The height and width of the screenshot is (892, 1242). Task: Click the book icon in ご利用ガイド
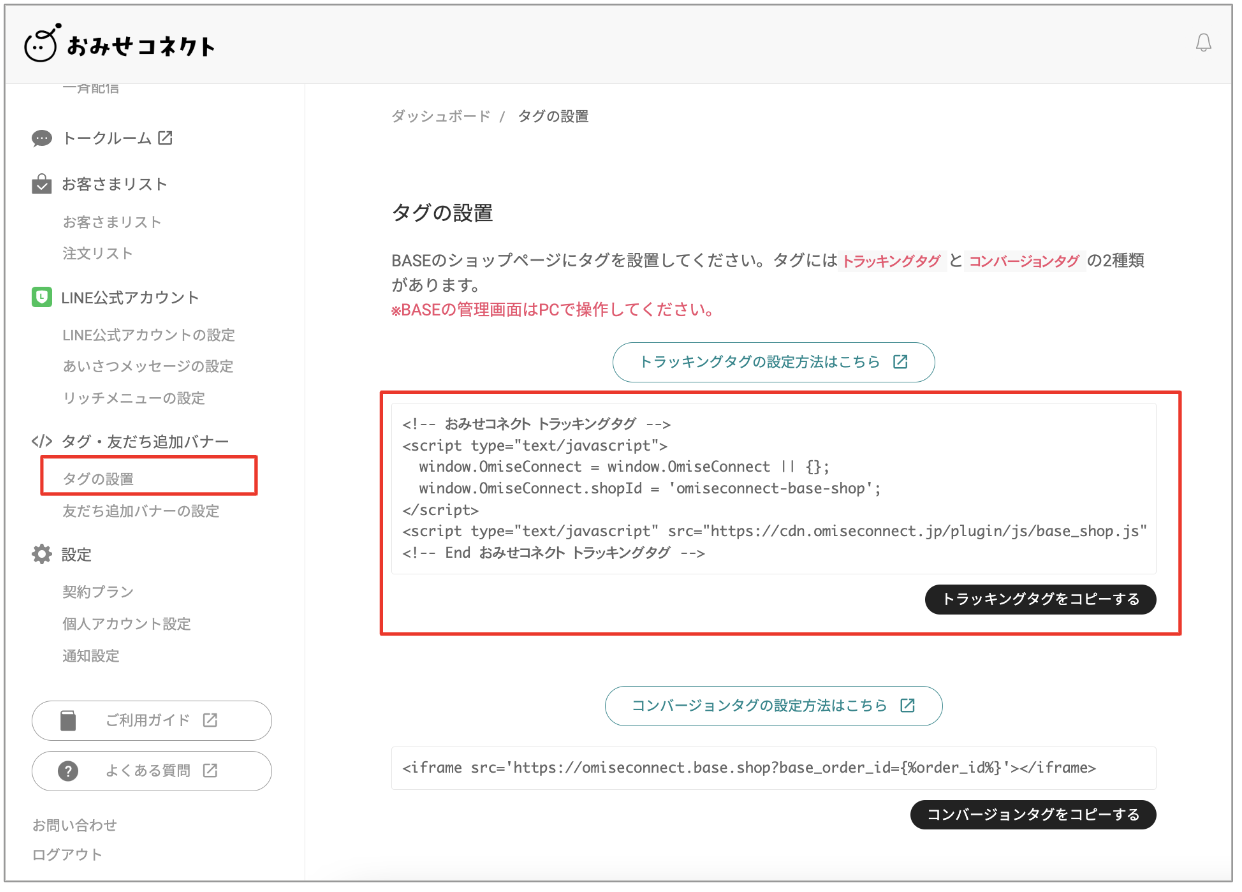68,720
